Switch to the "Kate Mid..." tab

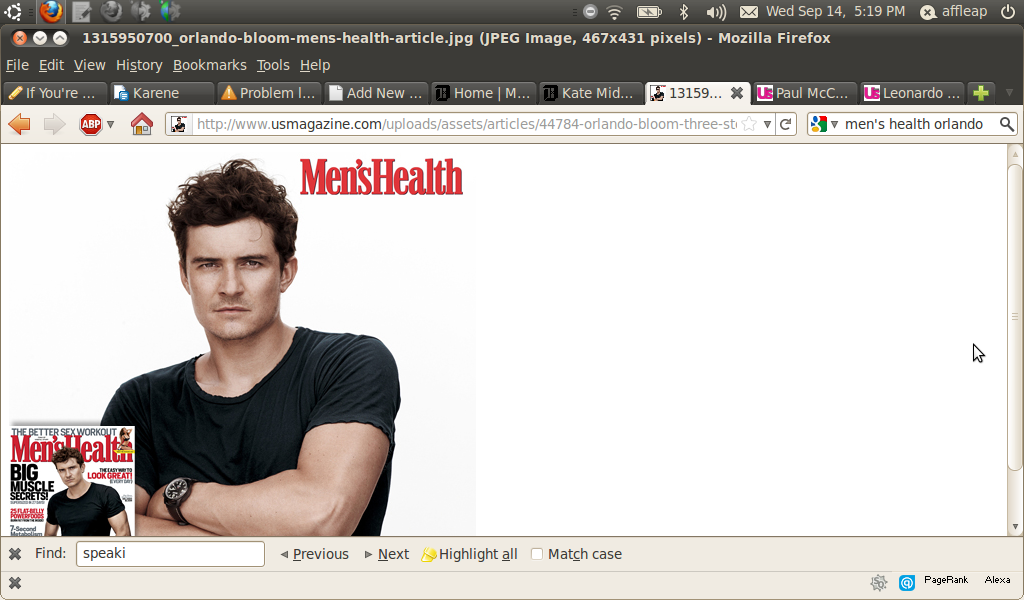(590, 93)
